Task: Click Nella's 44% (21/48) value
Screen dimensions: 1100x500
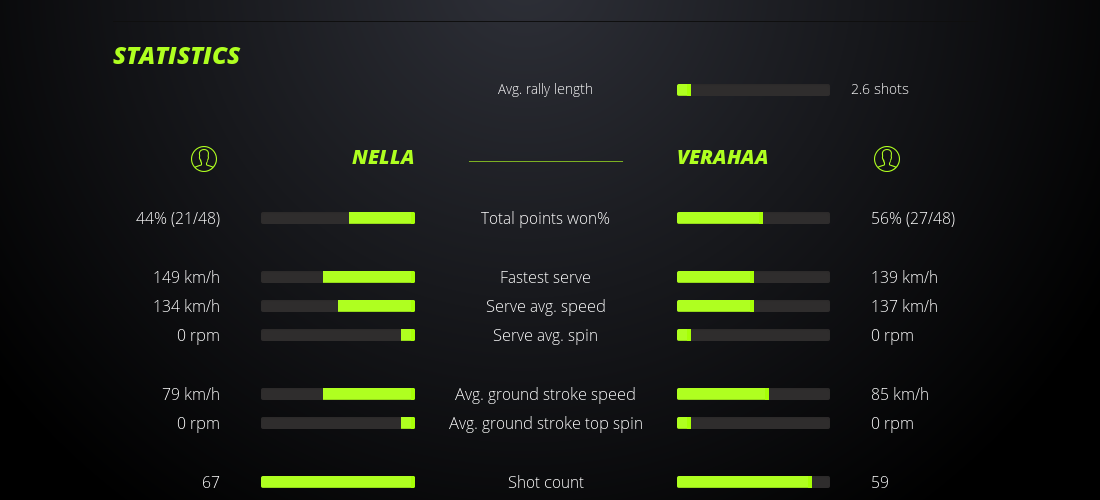Action: (x=178, y=218)
